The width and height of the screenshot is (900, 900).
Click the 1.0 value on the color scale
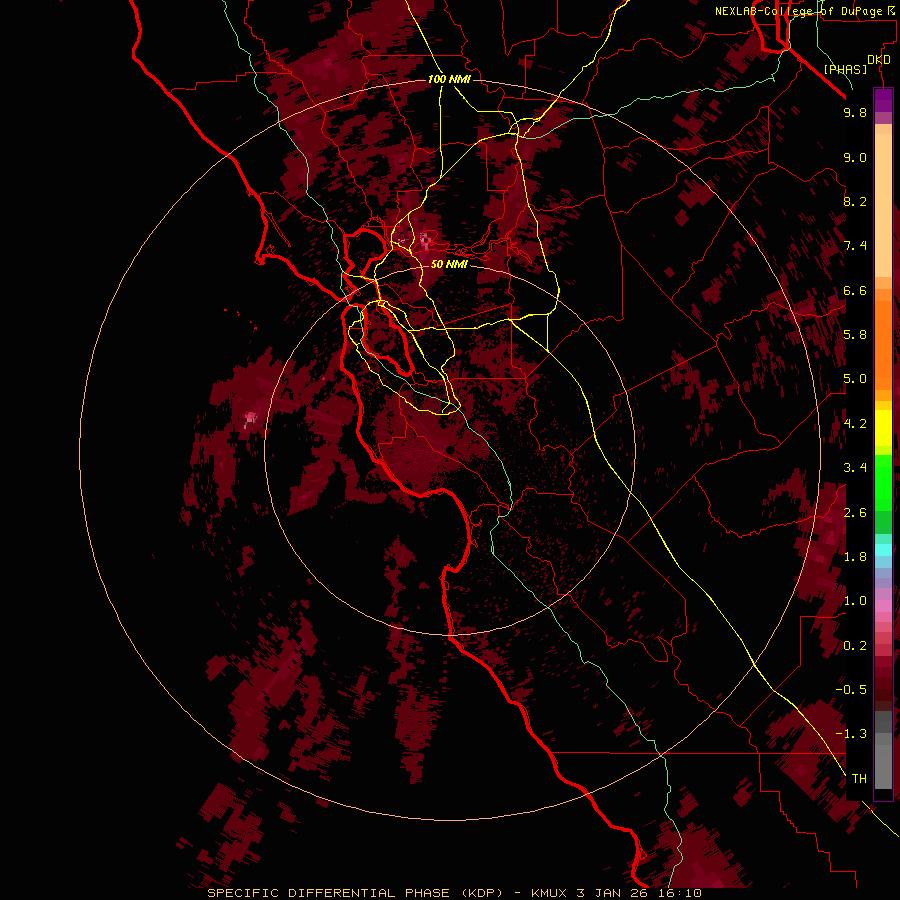pos(855,601)
